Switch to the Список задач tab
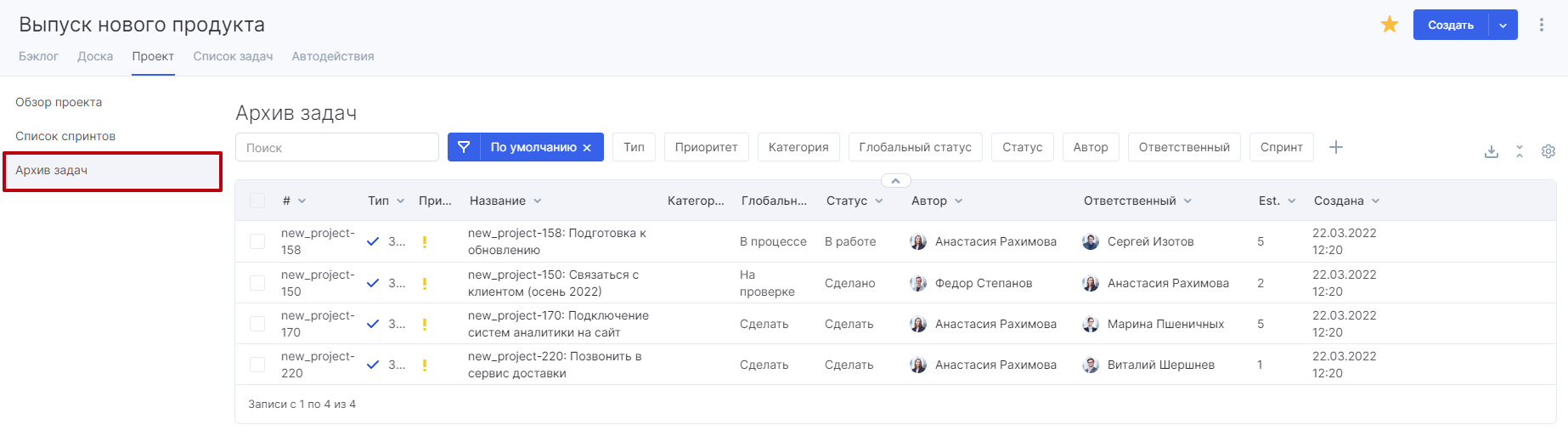Screen dimensions: 1568x436 pos(233,56)
